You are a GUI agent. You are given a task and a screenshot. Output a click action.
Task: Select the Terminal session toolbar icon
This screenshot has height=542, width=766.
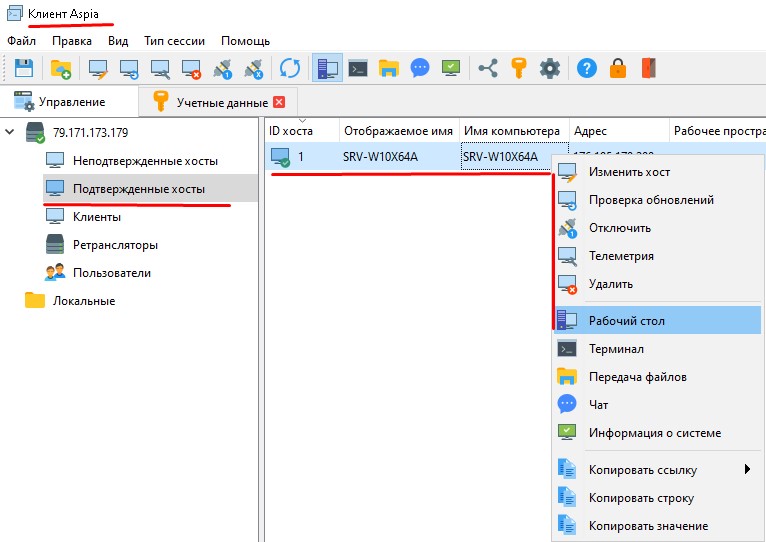click(358, 68)
